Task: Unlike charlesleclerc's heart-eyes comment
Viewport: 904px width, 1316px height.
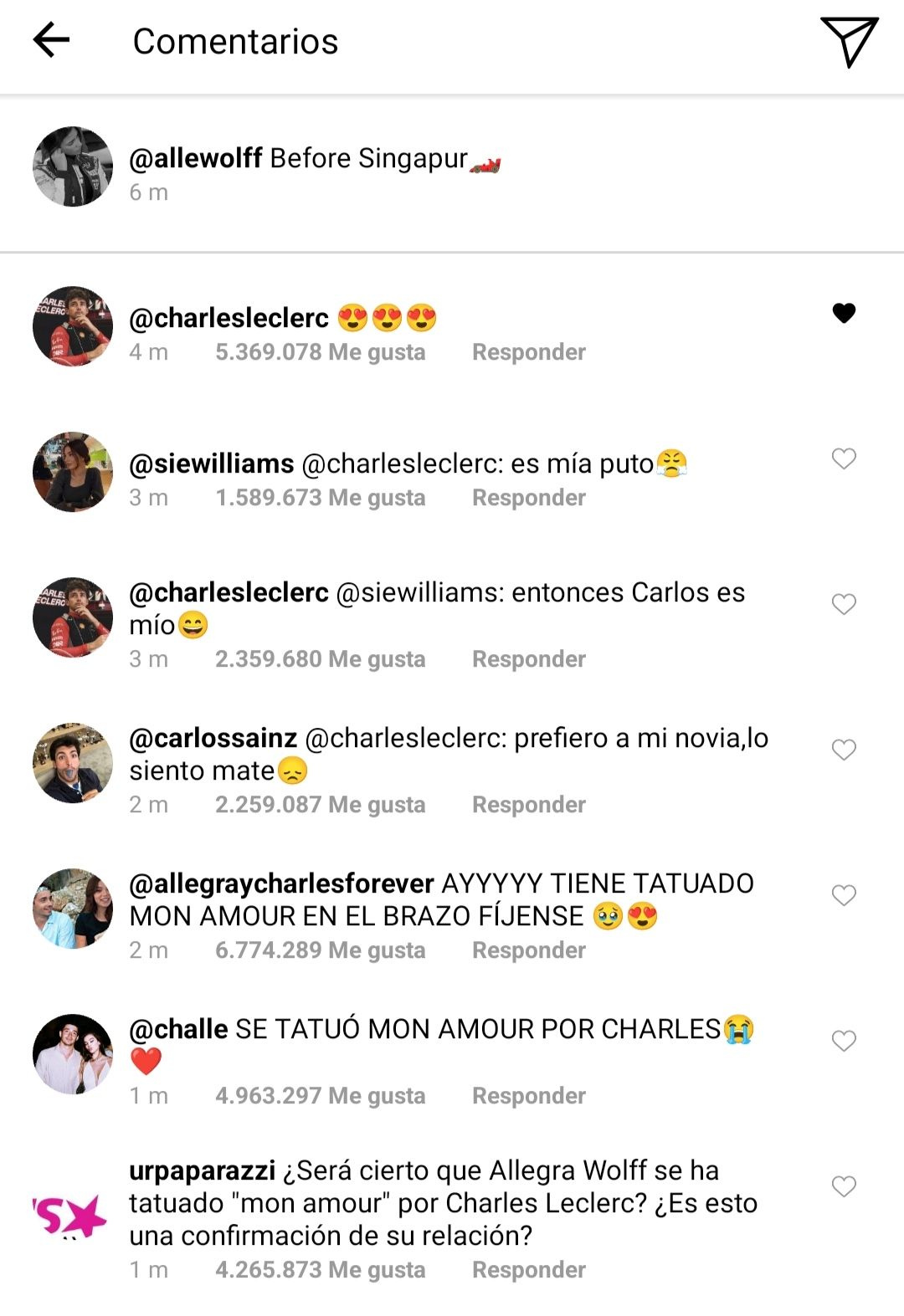Action: tap(844, 313)
